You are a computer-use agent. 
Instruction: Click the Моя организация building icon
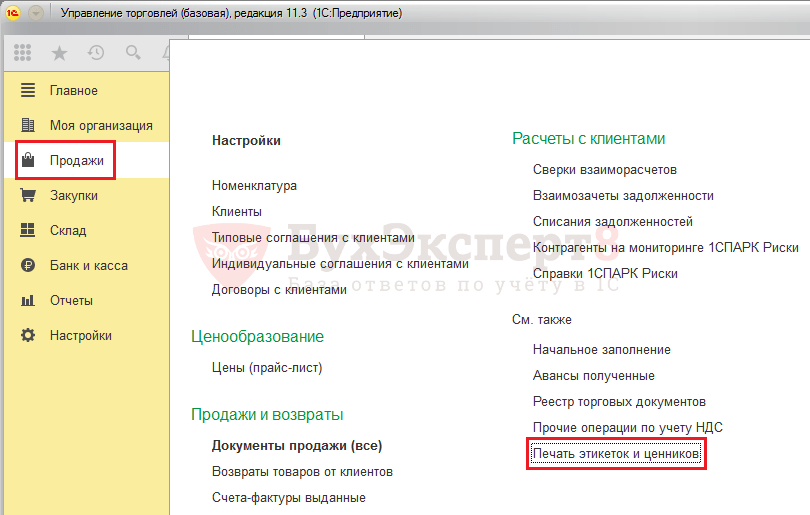[x=28, y=125]
